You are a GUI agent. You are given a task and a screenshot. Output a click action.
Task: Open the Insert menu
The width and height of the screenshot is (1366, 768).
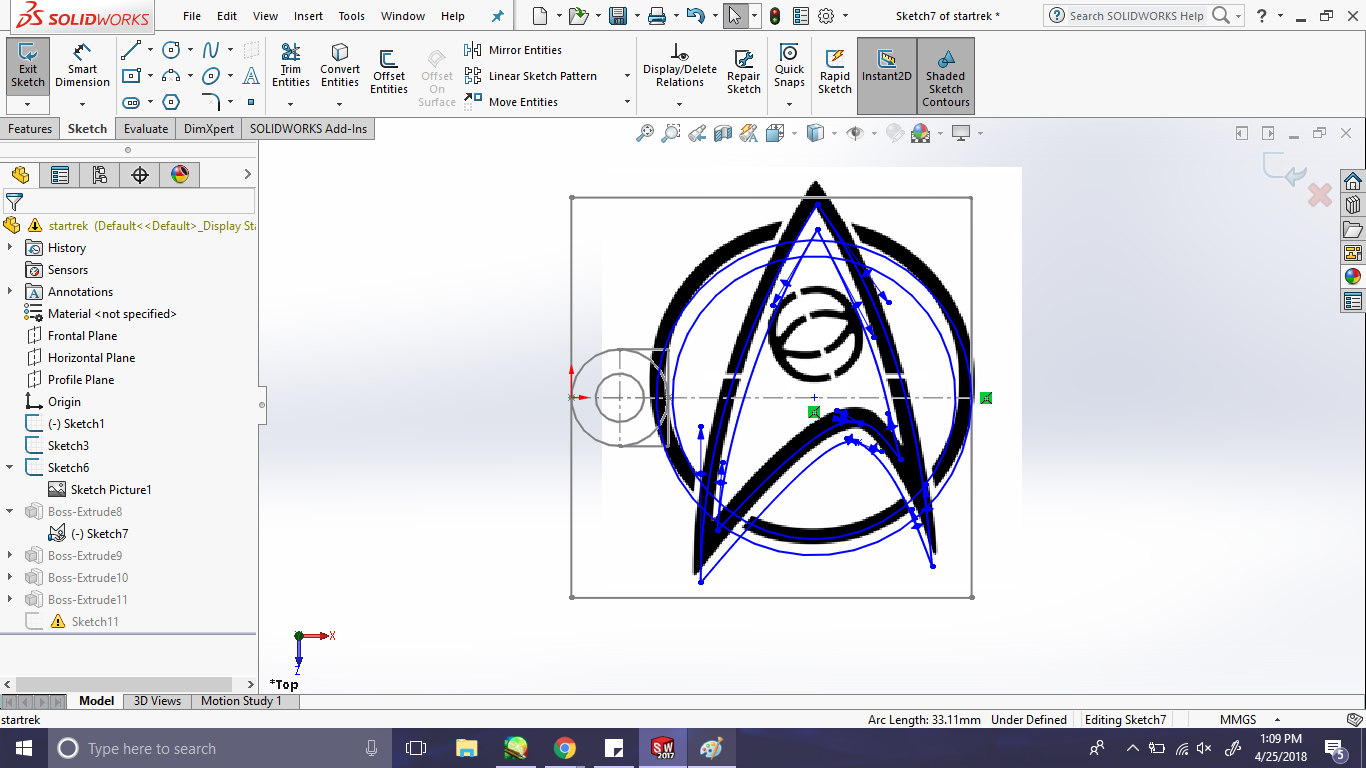[x=308, y=16]
